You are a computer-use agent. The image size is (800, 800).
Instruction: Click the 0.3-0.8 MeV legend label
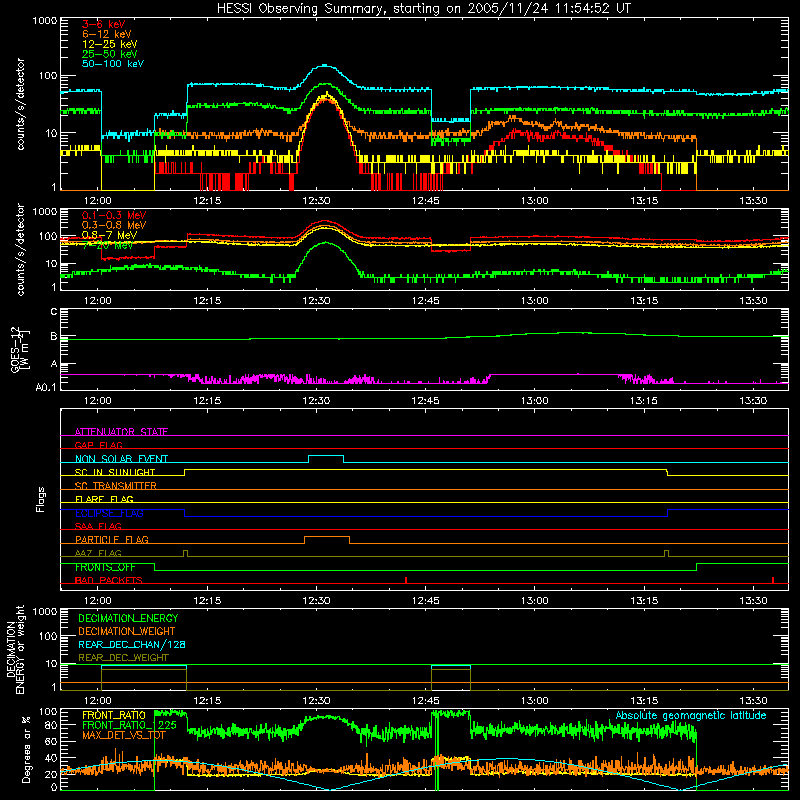(x=114, y=225)
